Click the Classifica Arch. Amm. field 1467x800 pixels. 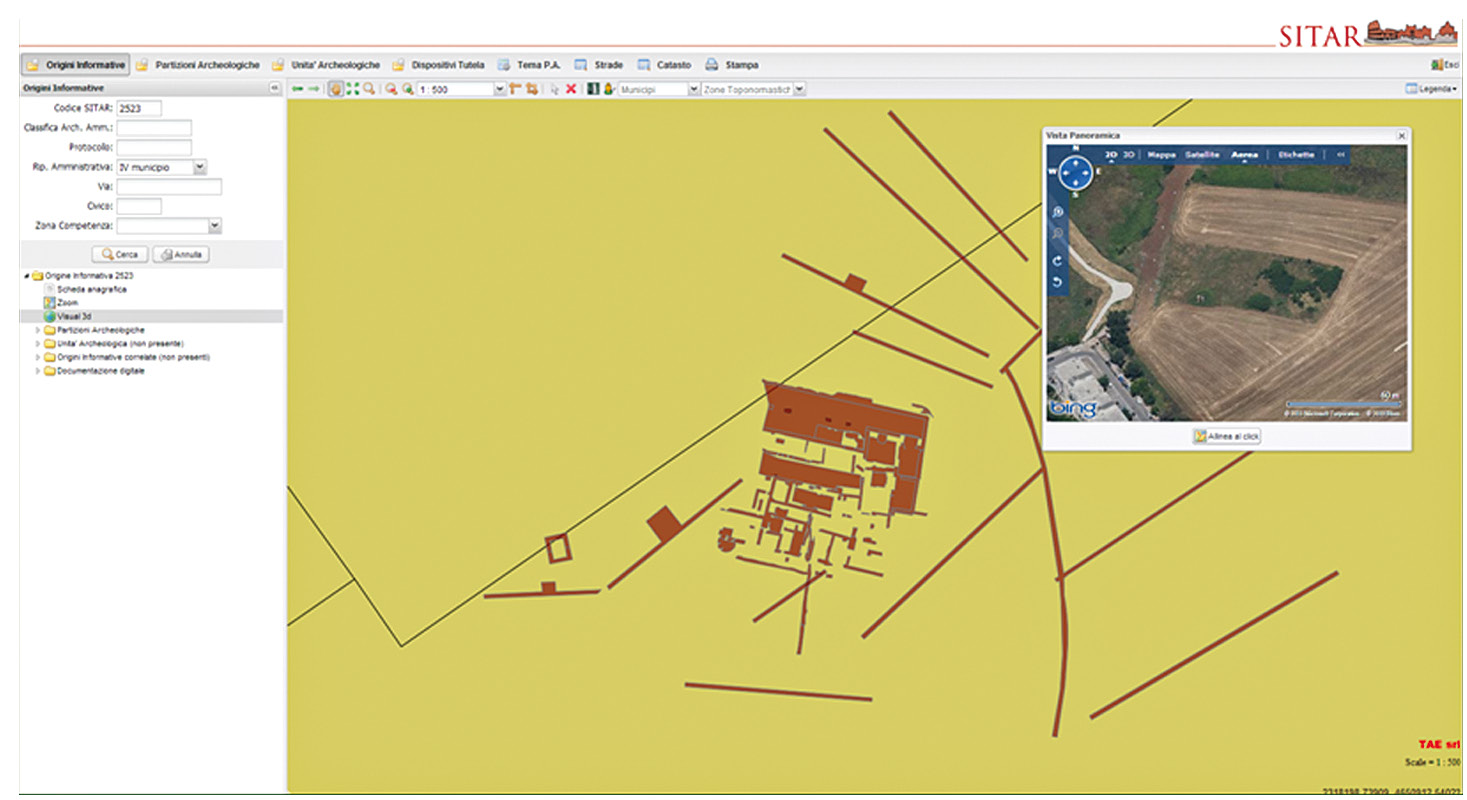pyautogui.click(x=154, y=128)
